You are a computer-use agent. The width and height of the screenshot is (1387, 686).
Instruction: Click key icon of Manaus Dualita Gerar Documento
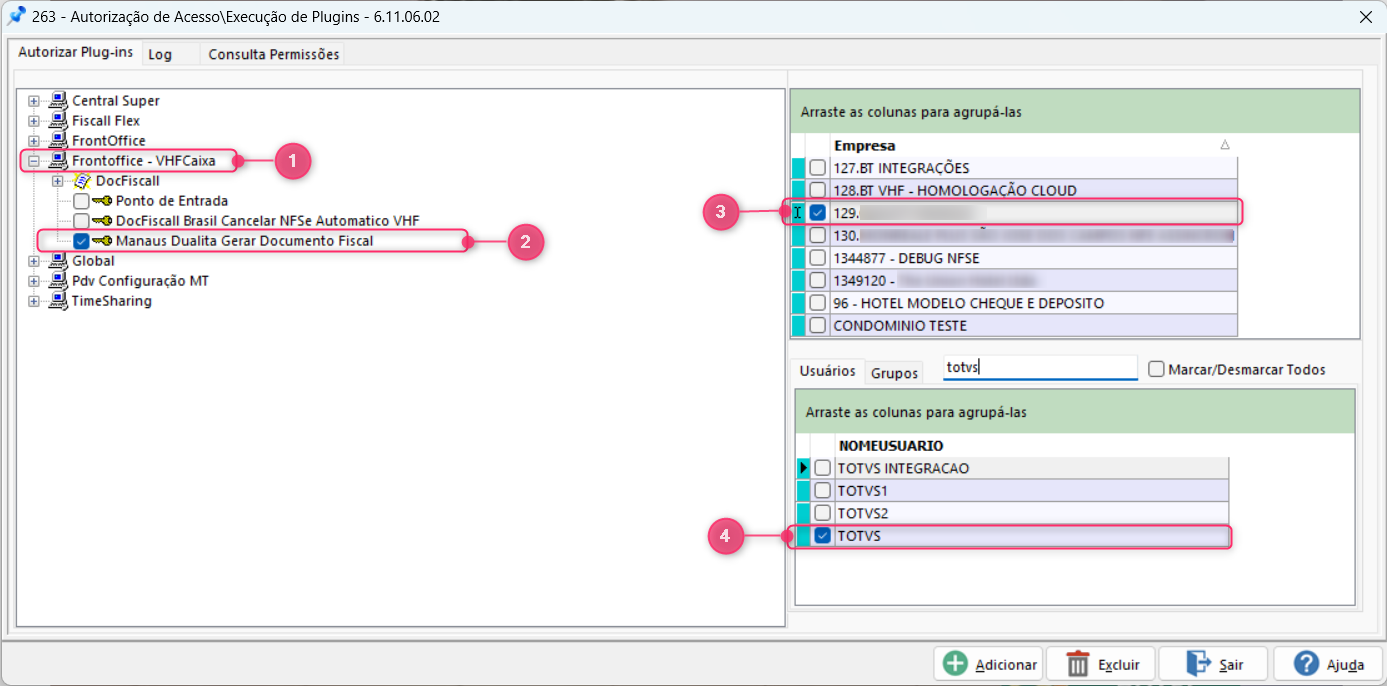pyautogui.click(x=102, y=241)
